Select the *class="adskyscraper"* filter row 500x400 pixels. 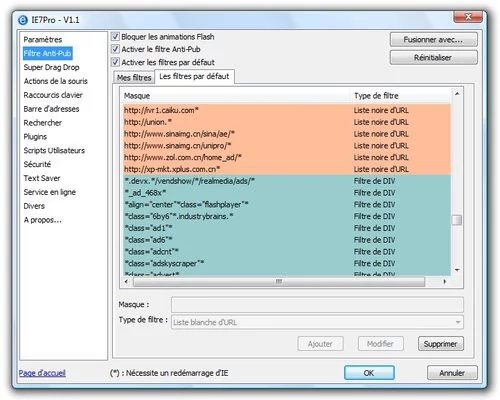[287, 263]
